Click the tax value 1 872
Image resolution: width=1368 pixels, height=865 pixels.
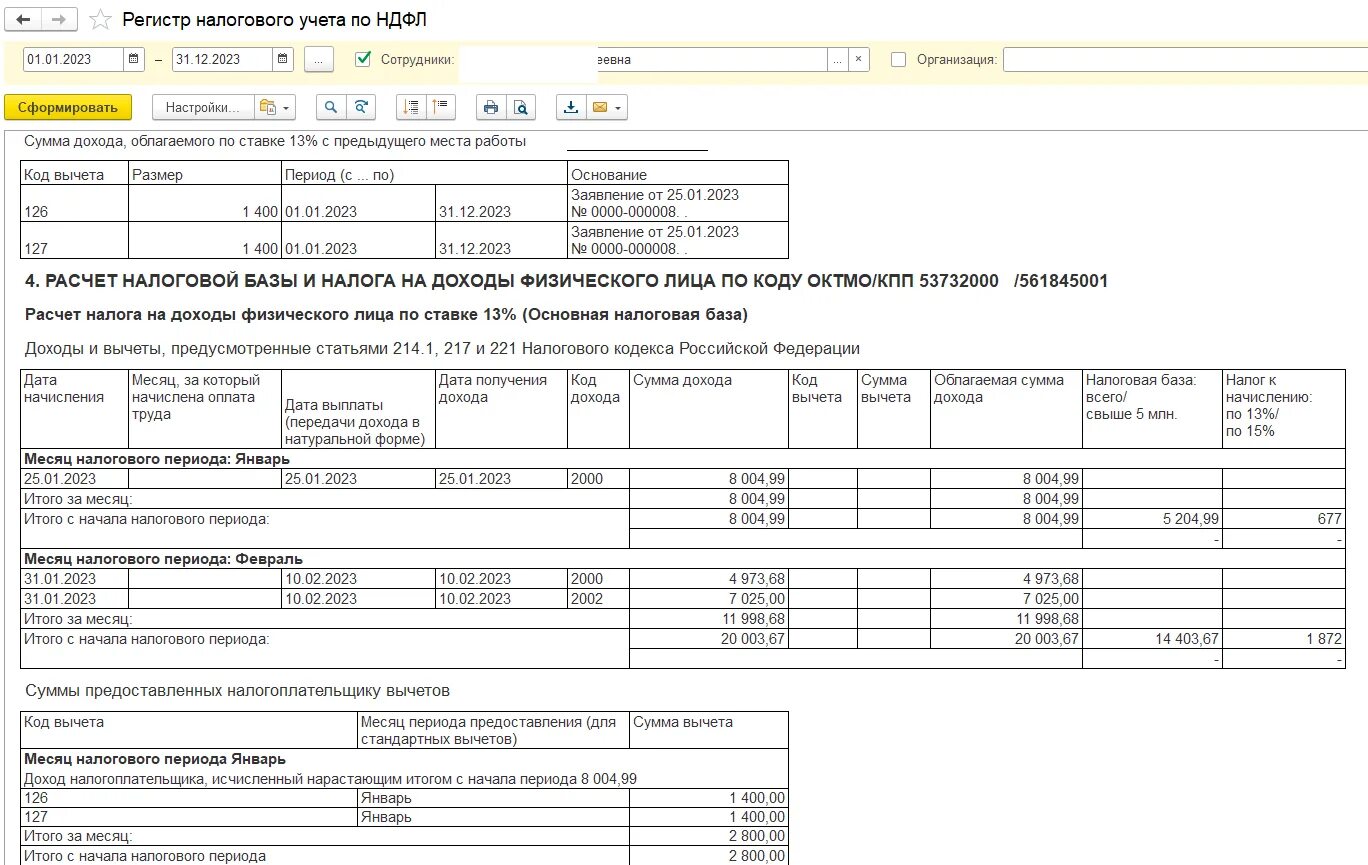pyautogui.click(x=1284, y=639)
